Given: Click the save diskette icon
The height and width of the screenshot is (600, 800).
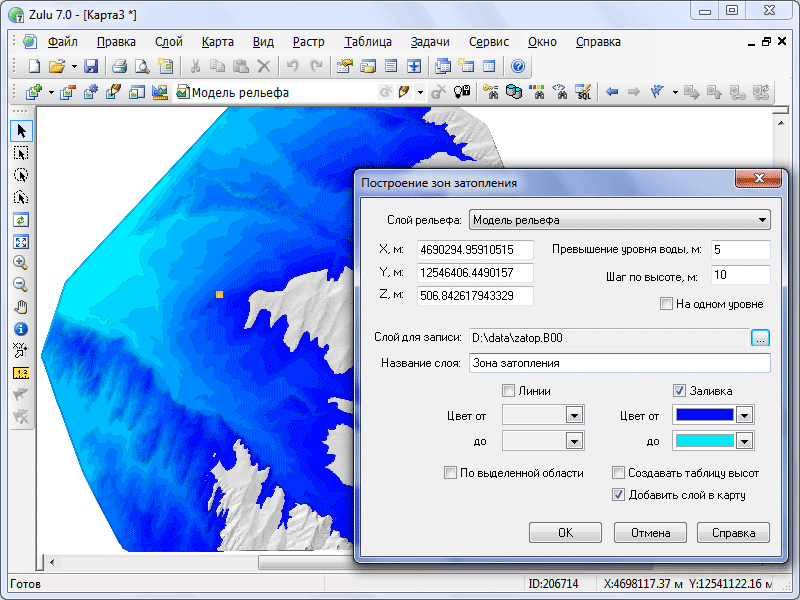Looking at the screenshot, I should 91,67.
